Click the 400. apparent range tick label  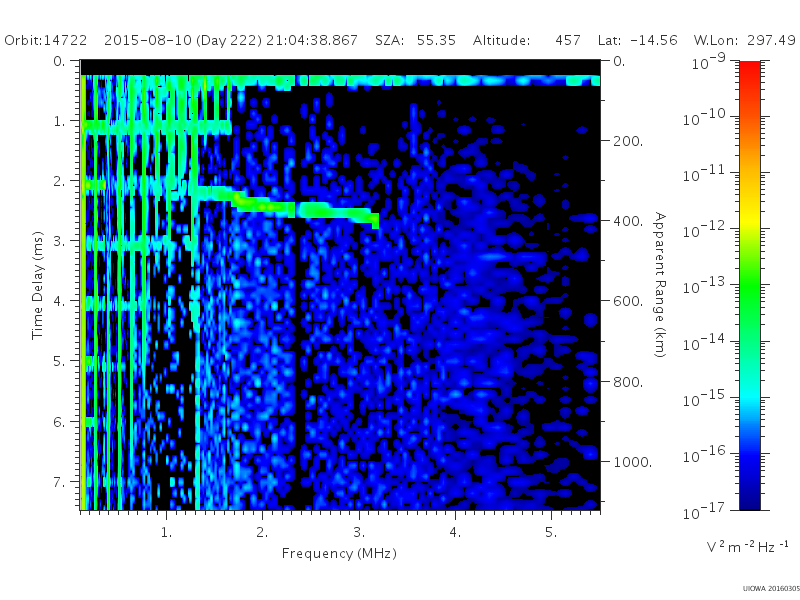point(628,221)
